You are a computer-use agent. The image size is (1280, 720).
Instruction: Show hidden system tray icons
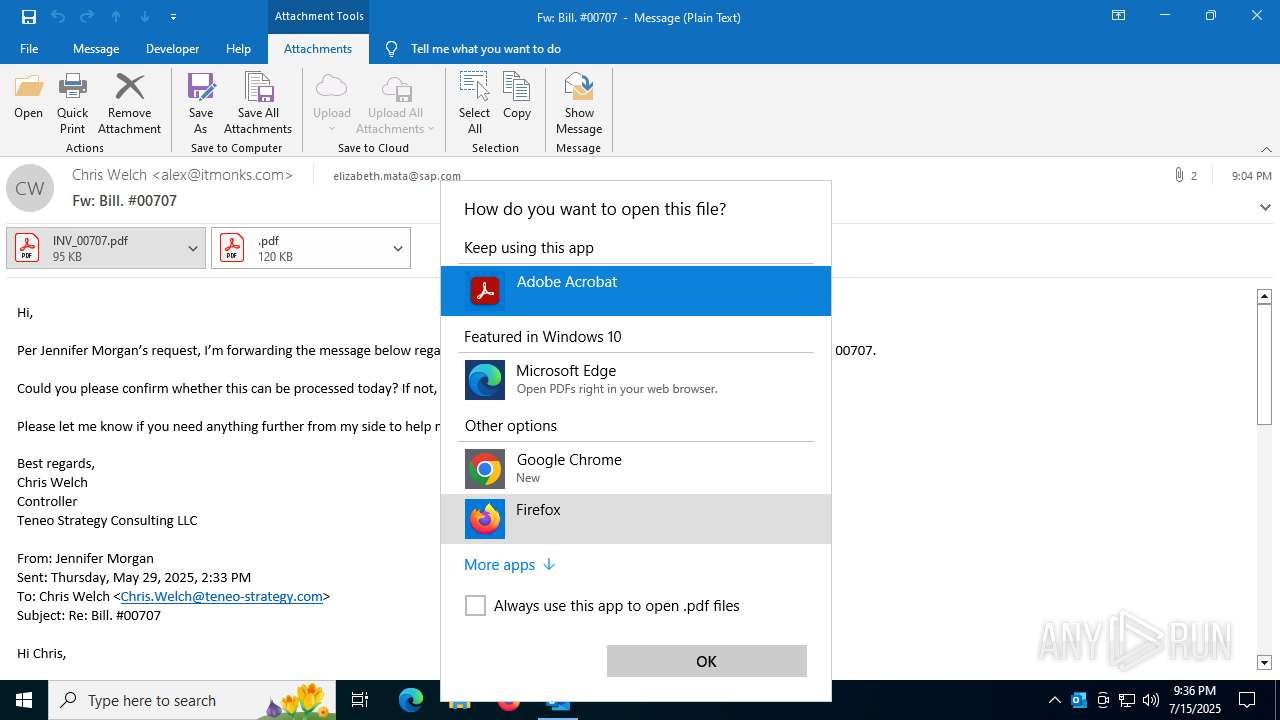(1054, 700)
